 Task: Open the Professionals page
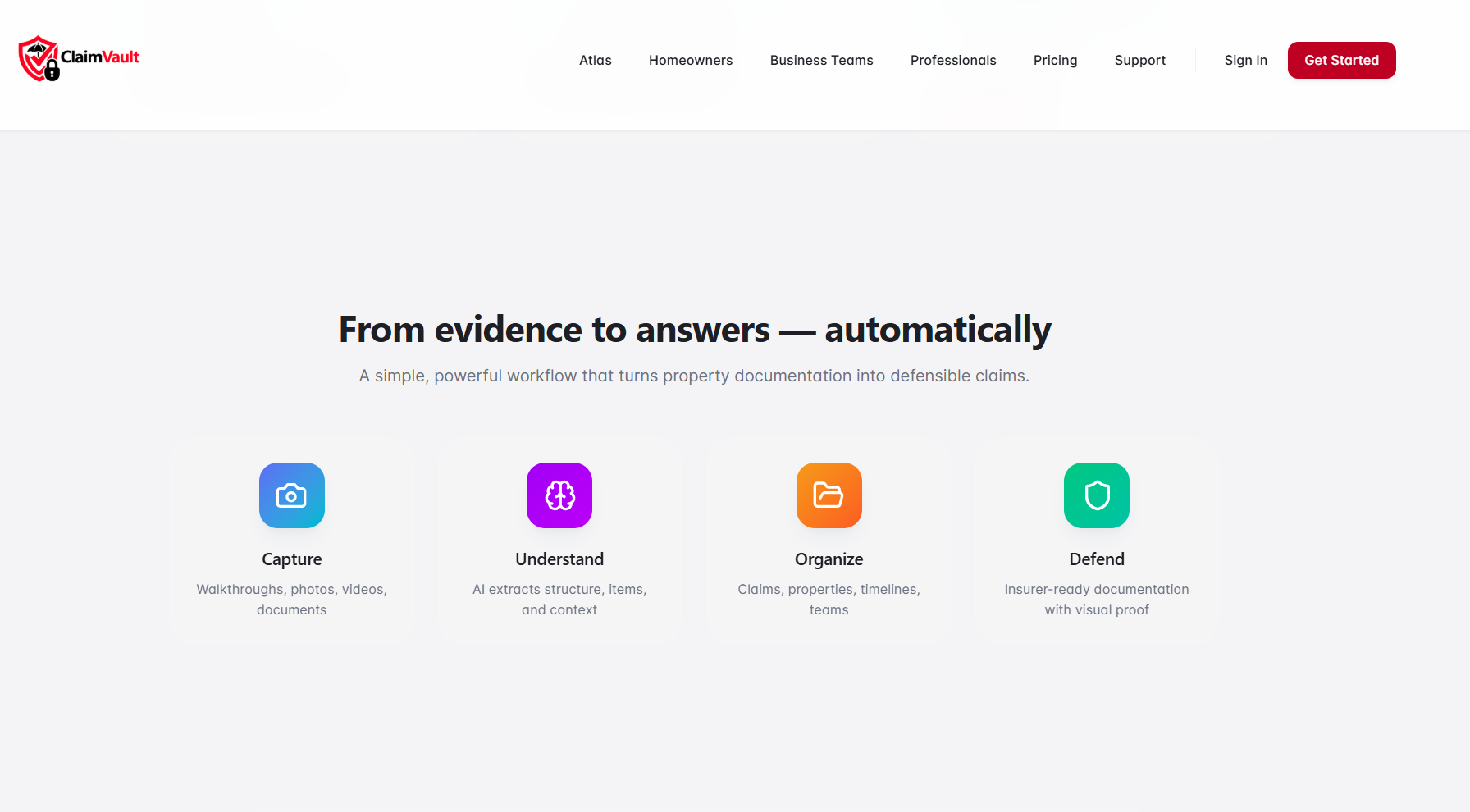(953, 60)
